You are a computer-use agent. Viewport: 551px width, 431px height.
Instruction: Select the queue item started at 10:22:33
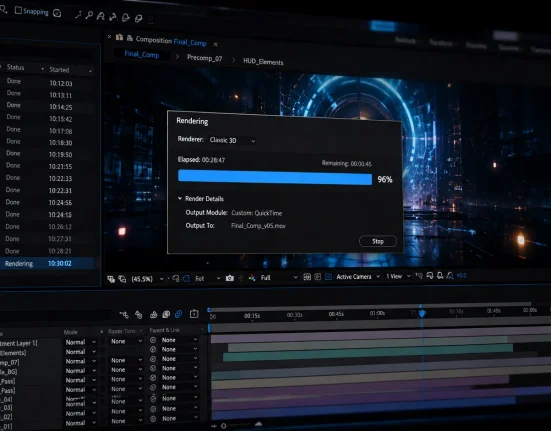coord(47,178)
